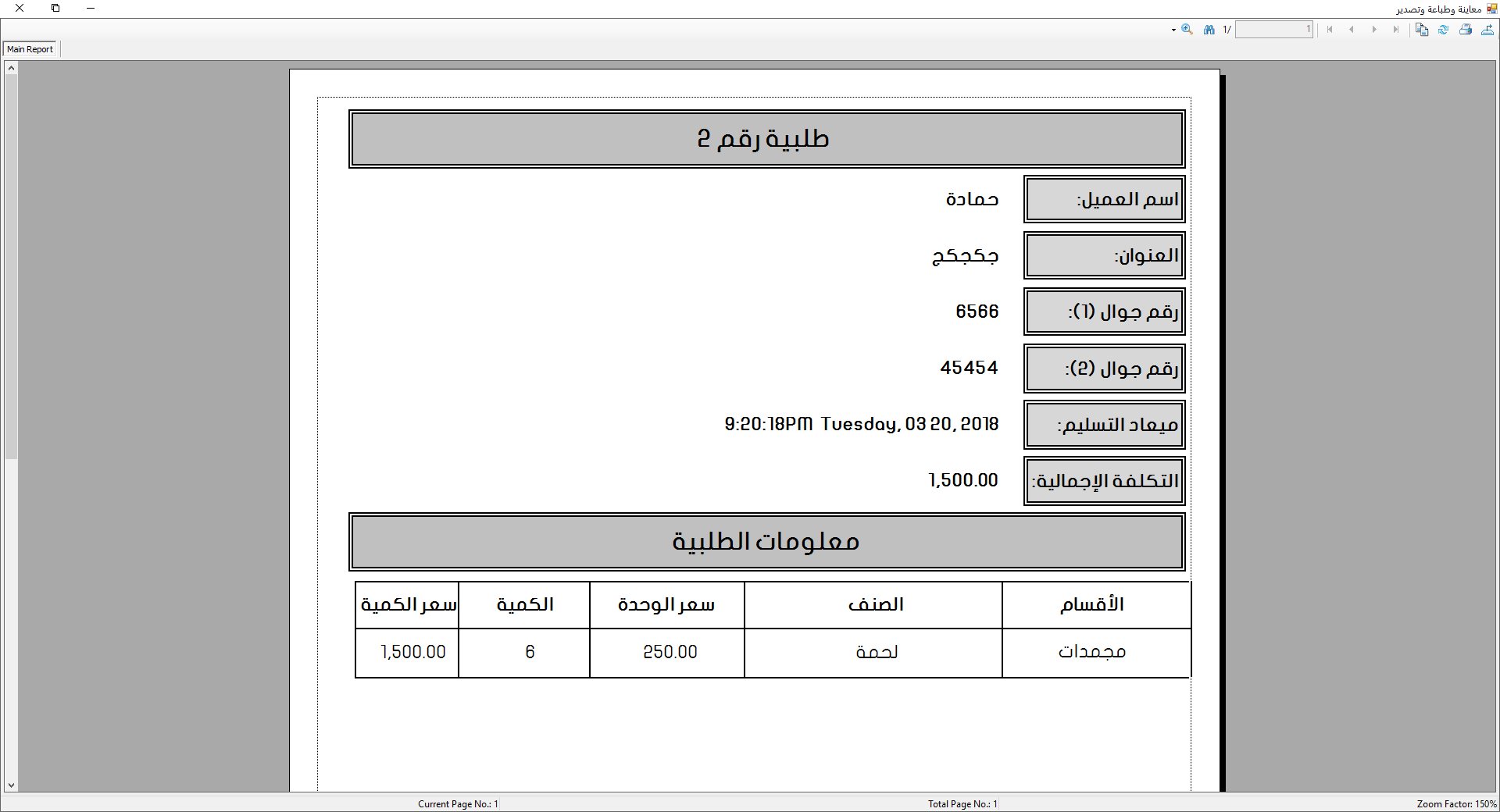Jump to the last page of the report

point(1396,30)
